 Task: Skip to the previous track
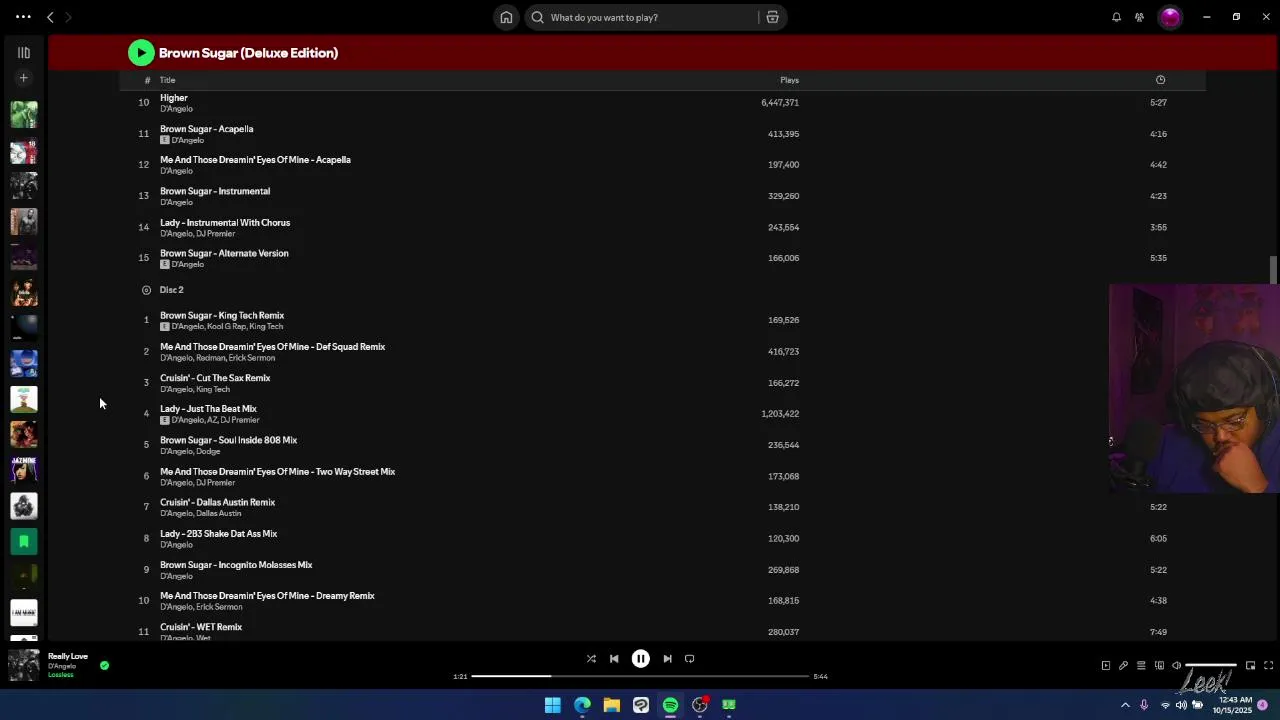coord(614,659)
